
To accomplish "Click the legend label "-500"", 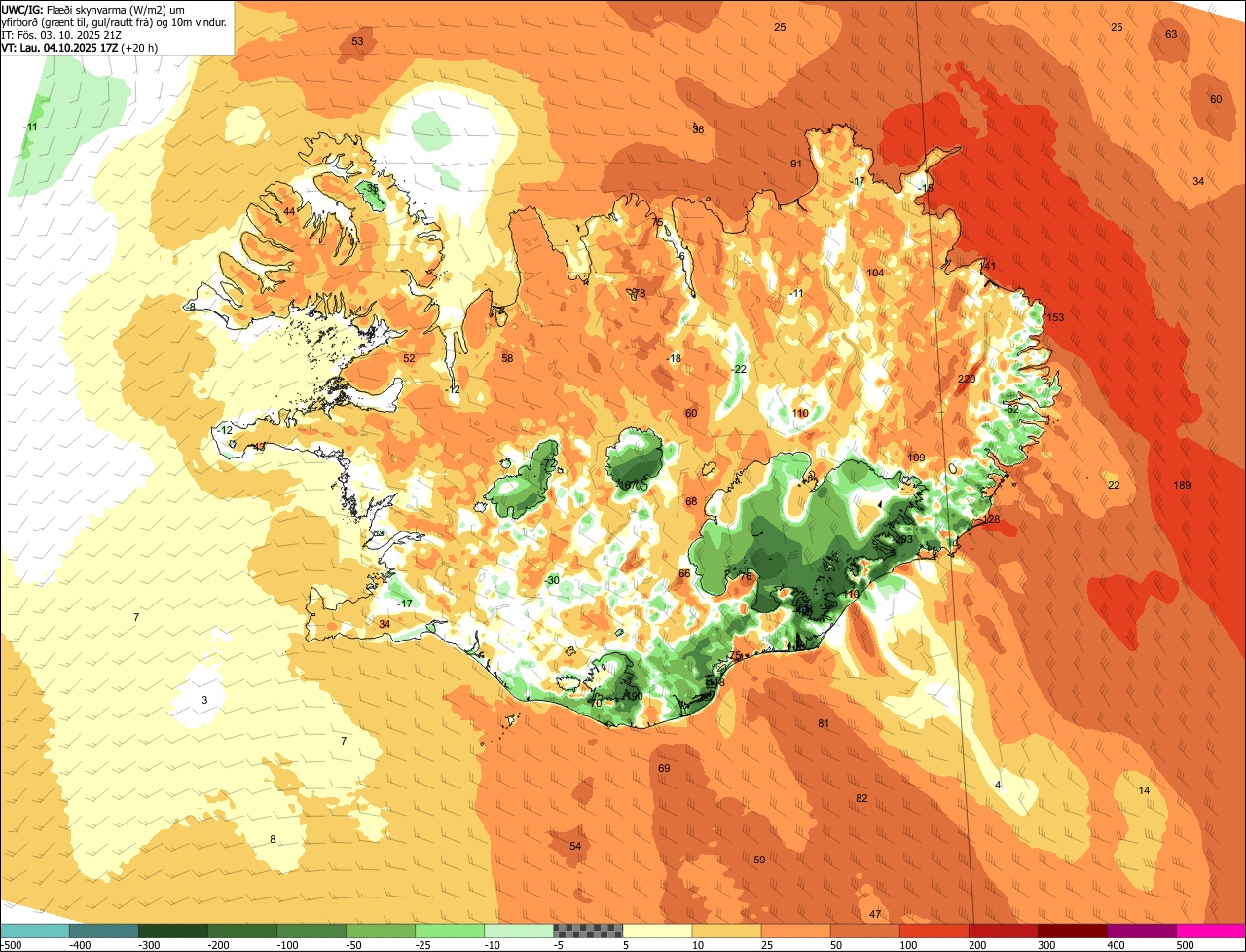I will point(12,945).
